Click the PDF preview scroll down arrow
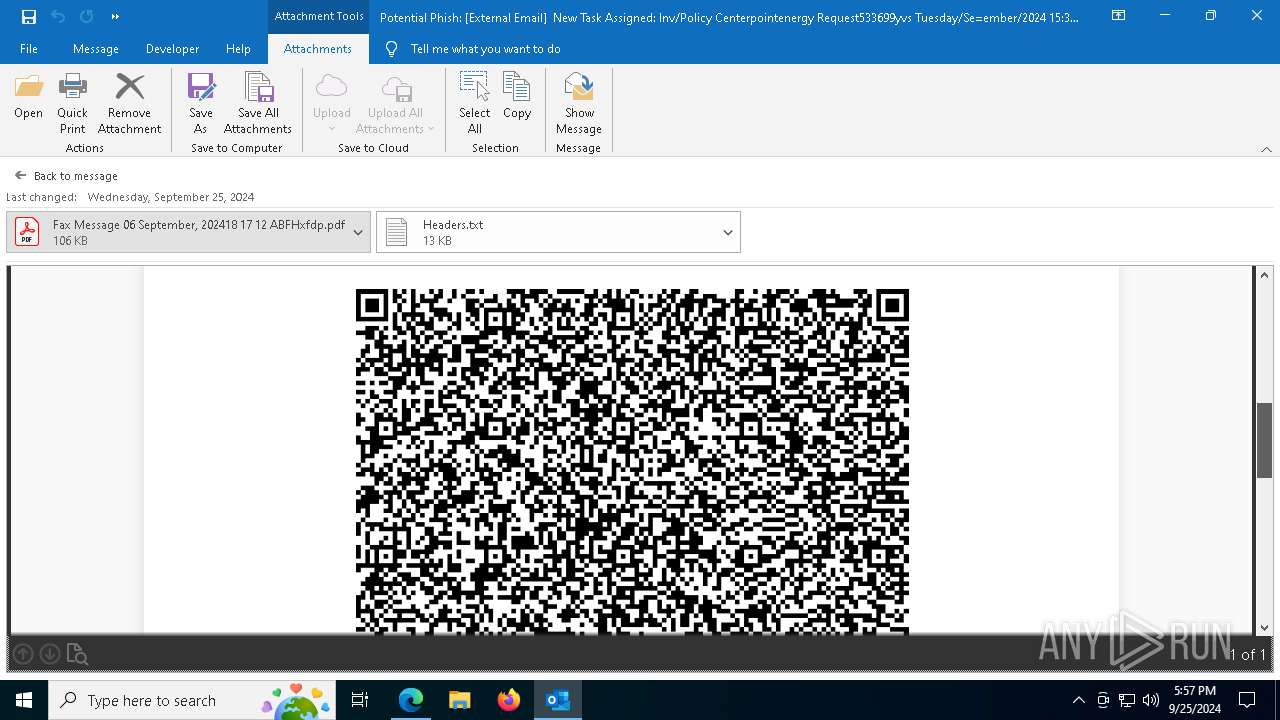This screenshot has width=1280, height=720. coord(1264,627)
